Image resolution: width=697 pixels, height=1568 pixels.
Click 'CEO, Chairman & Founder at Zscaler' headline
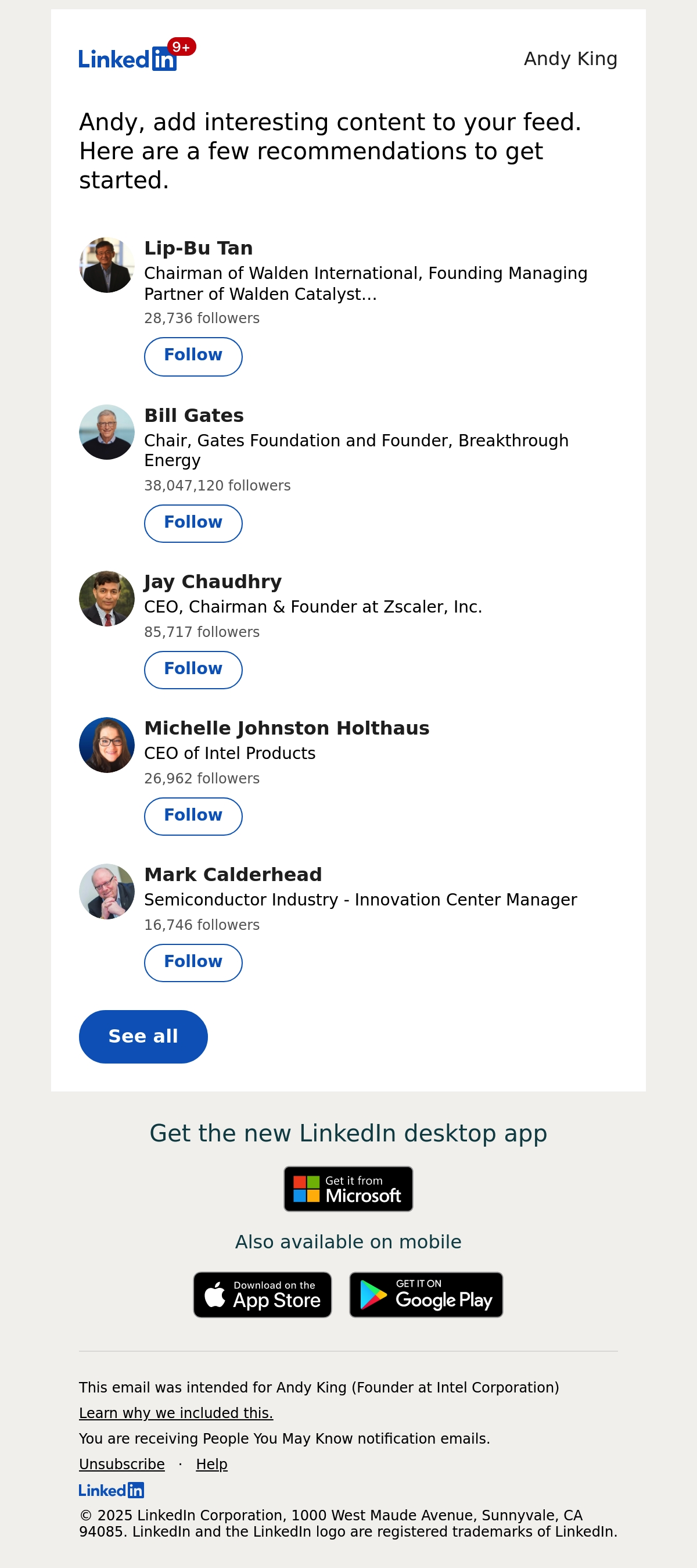pos(313,607)
